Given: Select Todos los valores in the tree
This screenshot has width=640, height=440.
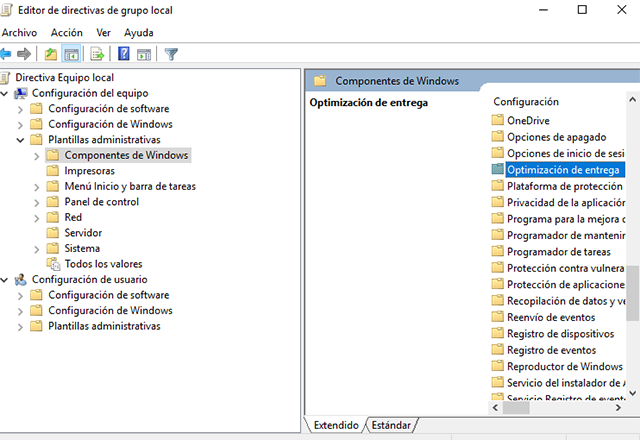Looking at the screenshot, I should coord(102,264).
